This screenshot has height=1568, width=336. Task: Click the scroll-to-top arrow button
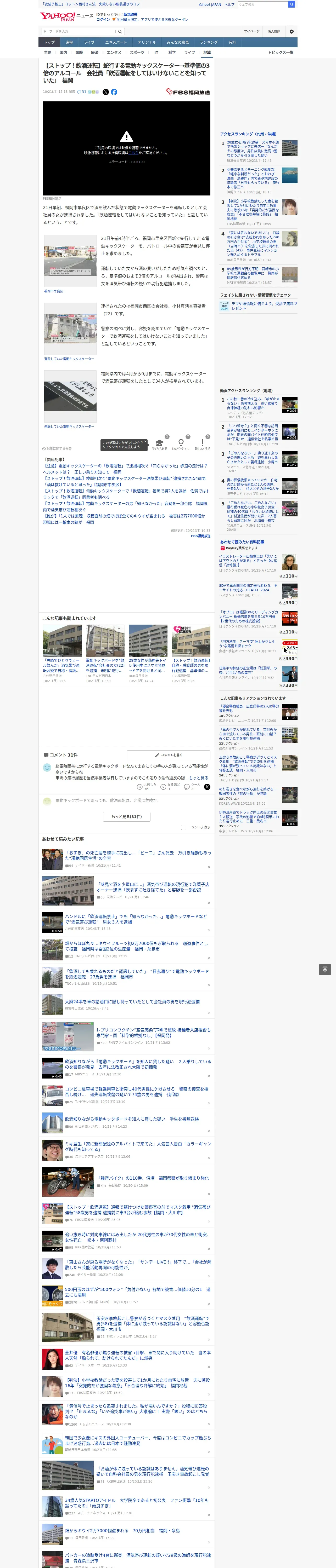pos(325,969)
